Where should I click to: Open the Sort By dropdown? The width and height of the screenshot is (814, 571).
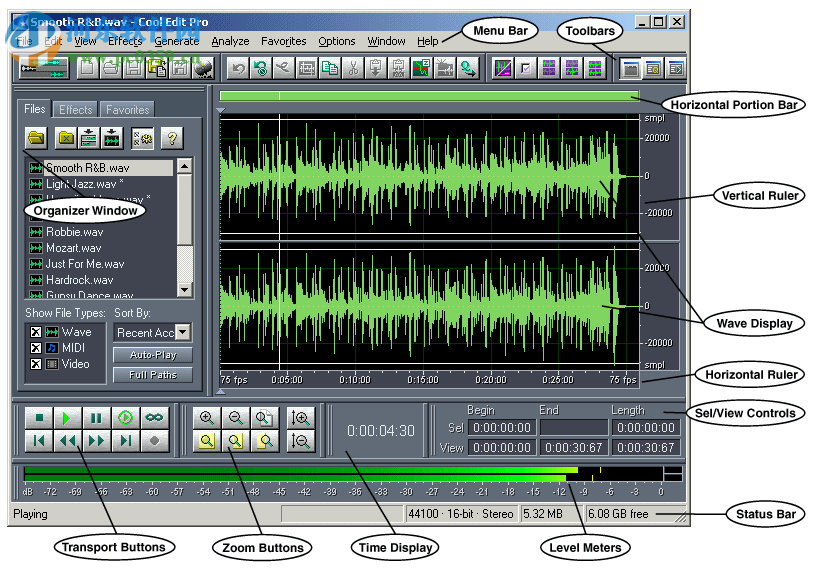click(182, 332)
